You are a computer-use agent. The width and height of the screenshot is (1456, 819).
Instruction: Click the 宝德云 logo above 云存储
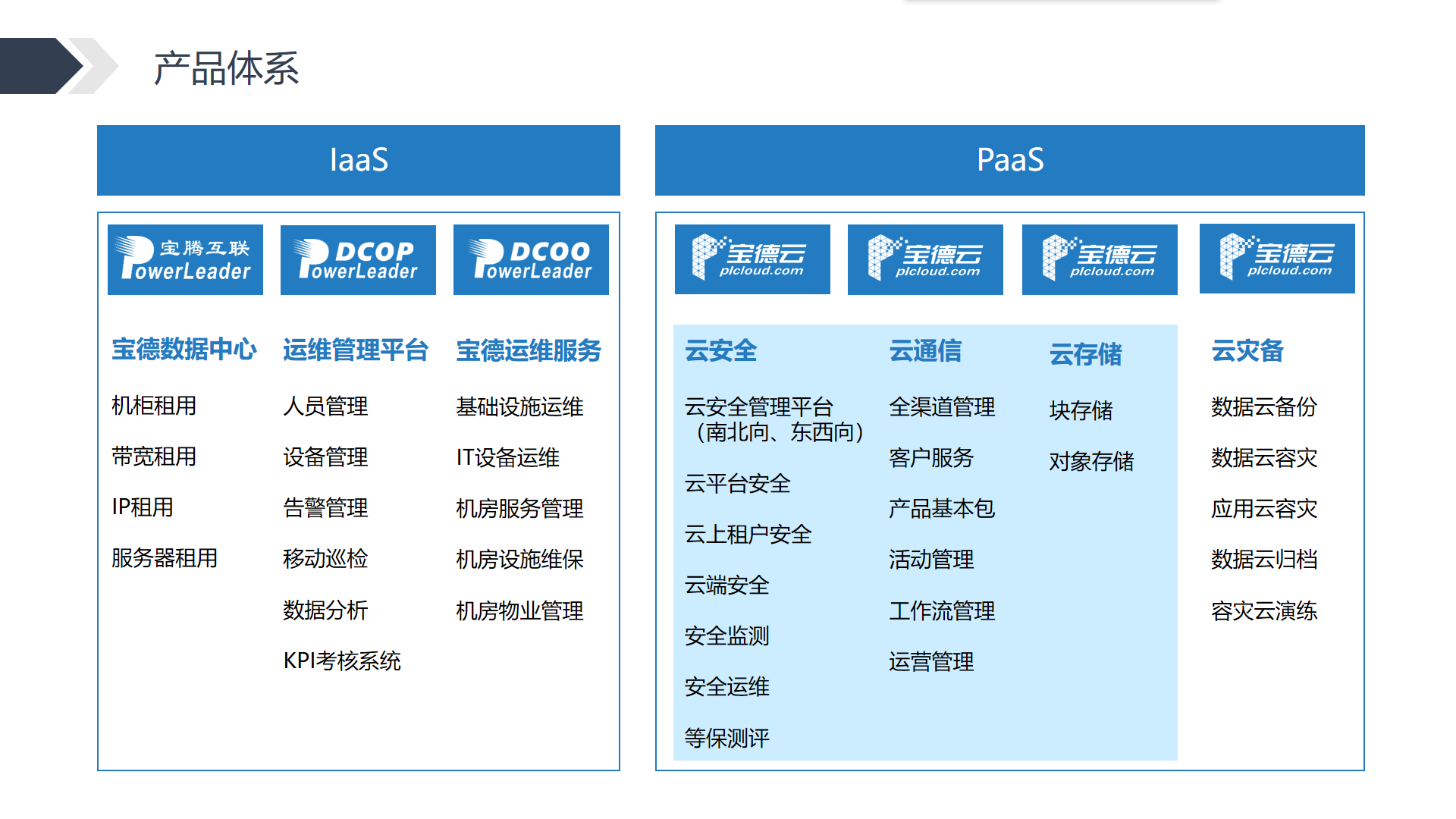coord(1100,259)
